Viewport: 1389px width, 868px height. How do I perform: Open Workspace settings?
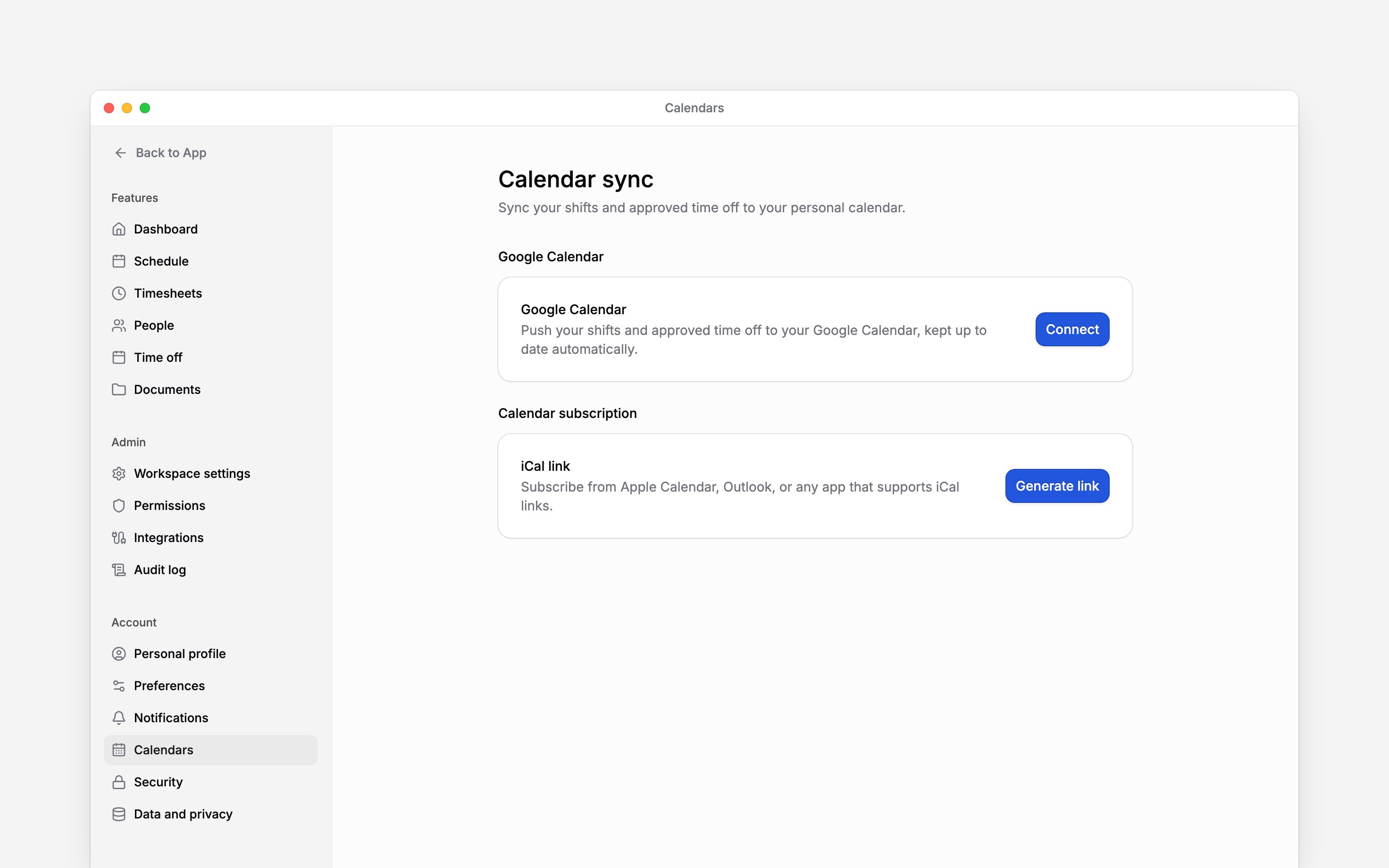pos(210,474)
